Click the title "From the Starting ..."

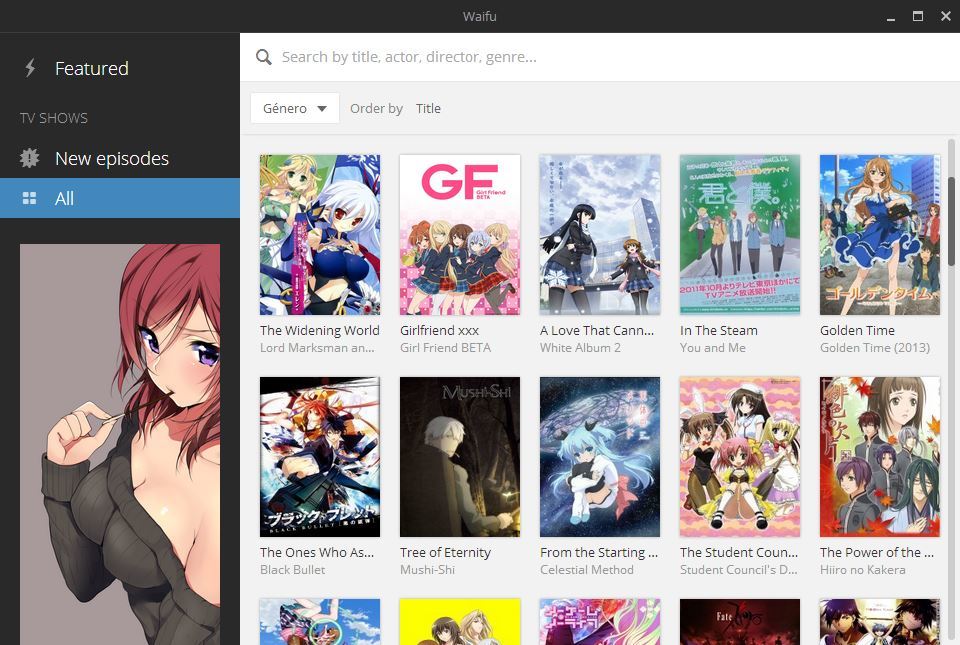tap(599, 553)
